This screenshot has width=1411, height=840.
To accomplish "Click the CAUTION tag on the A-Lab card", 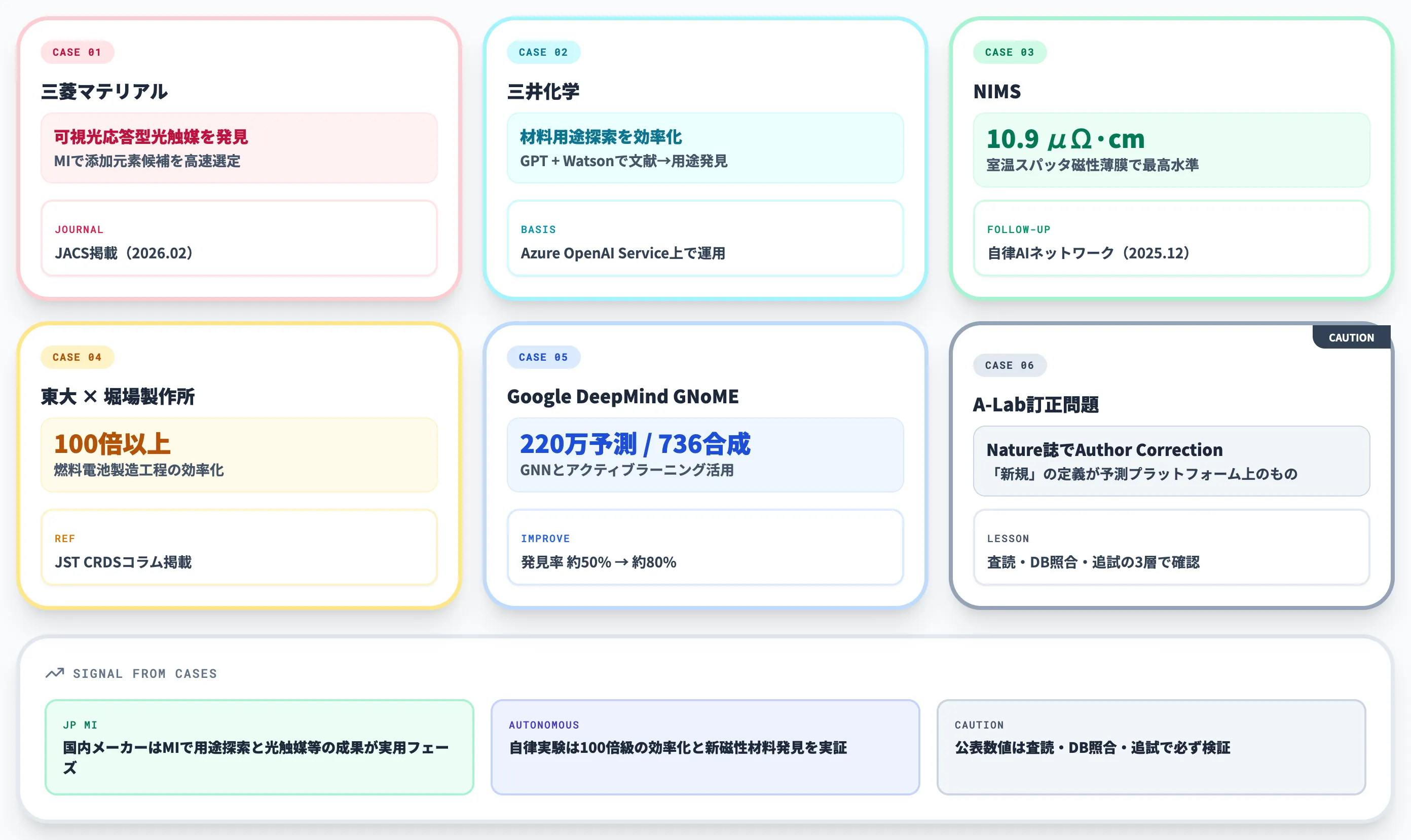I will 1351,337.
